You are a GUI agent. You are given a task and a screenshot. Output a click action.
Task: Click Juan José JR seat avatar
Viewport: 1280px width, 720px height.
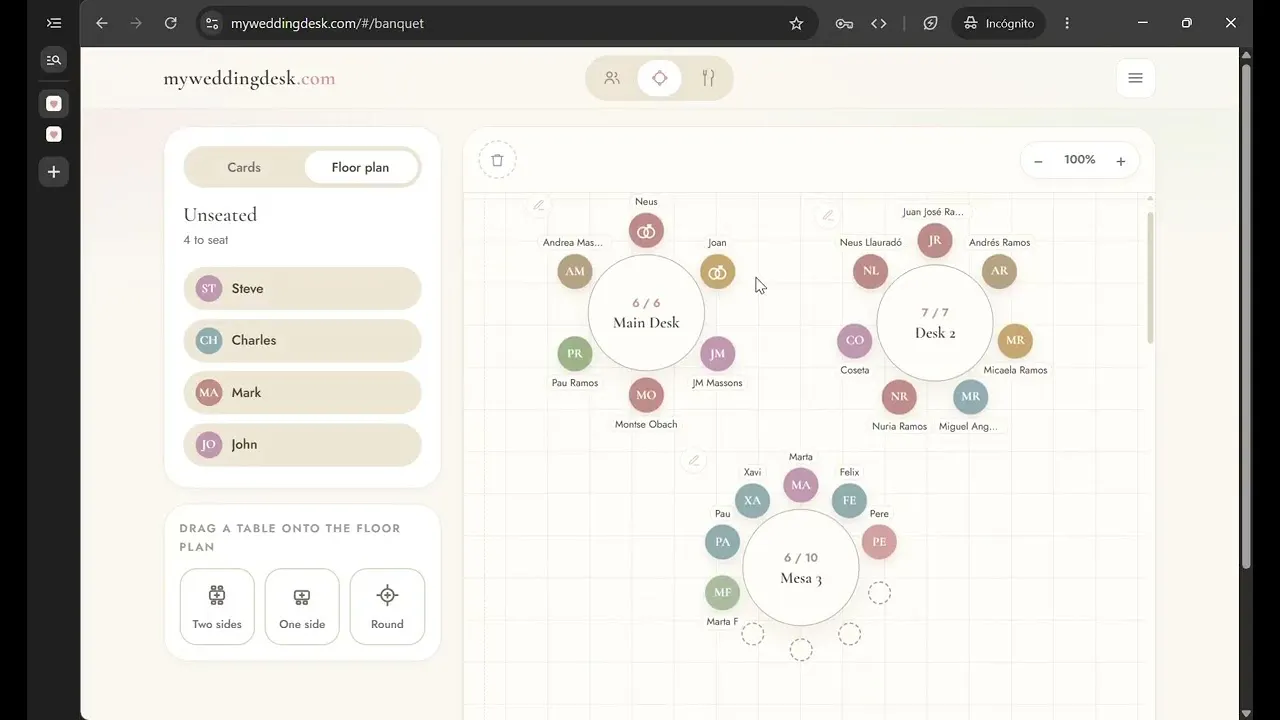pyautogui.click(x=935, y=241)
